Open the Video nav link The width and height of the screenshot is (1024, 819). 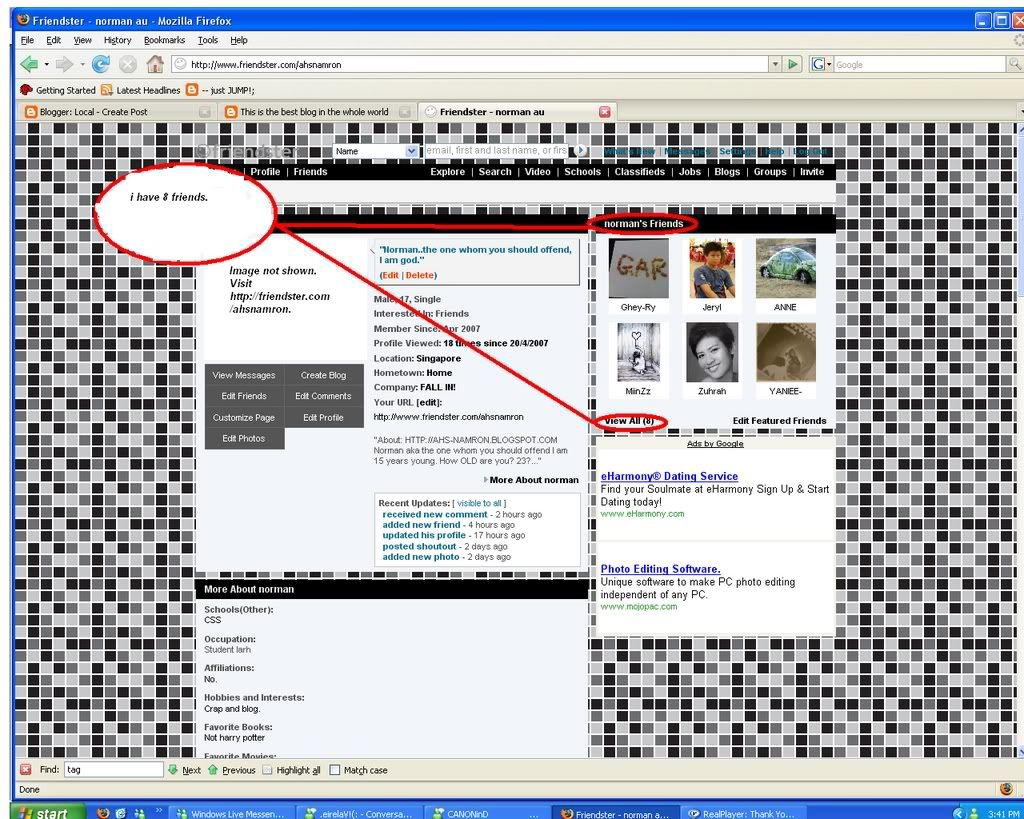[537, 172]
